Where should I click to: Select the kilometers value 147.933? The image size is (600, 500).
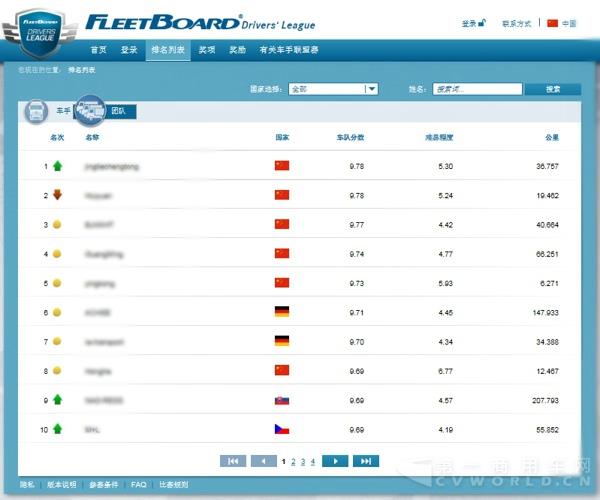coord(546,313)
